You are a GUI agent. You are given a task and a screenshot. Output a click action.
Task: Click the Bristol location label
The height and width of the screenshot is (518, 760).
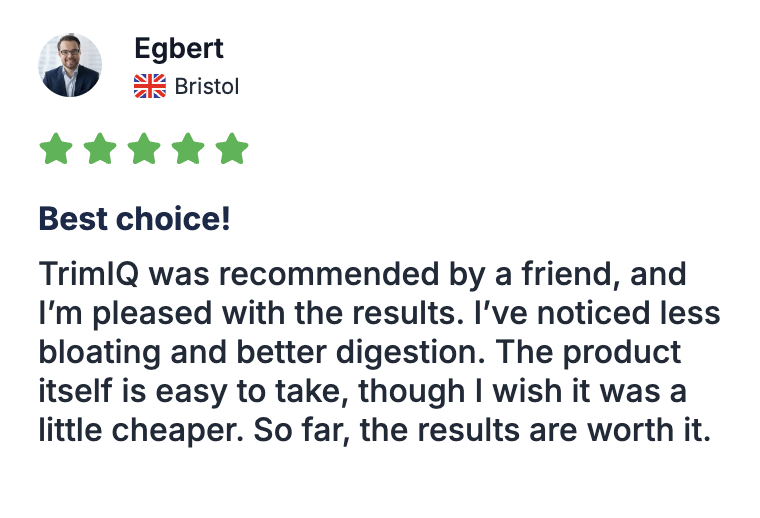(x=207, y=87)
